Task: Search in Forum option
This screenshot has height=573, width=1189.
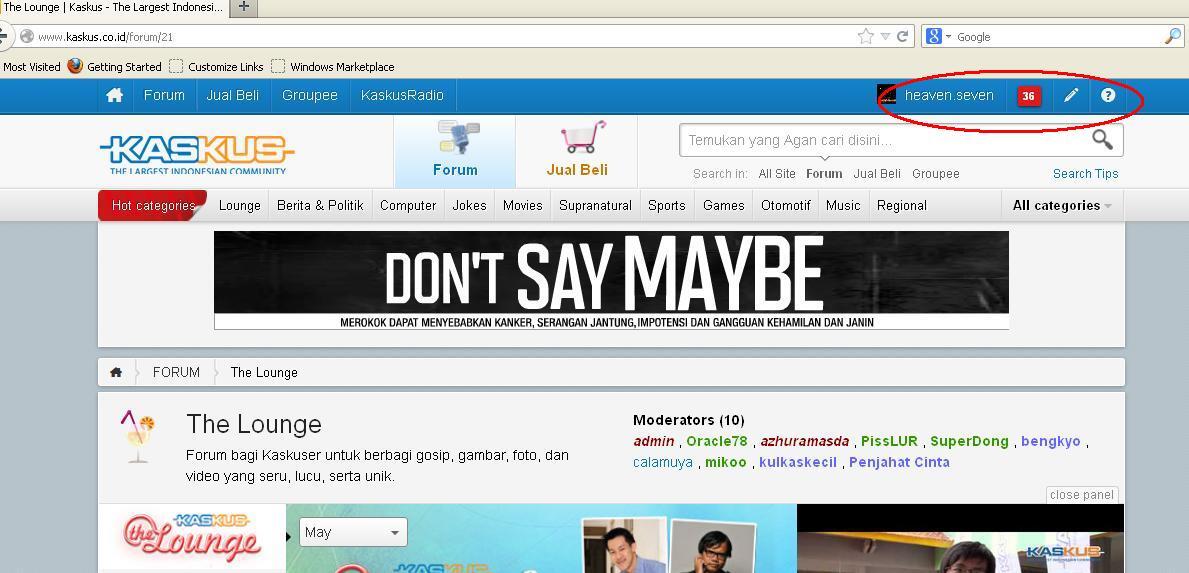Action: click(824, 174)
